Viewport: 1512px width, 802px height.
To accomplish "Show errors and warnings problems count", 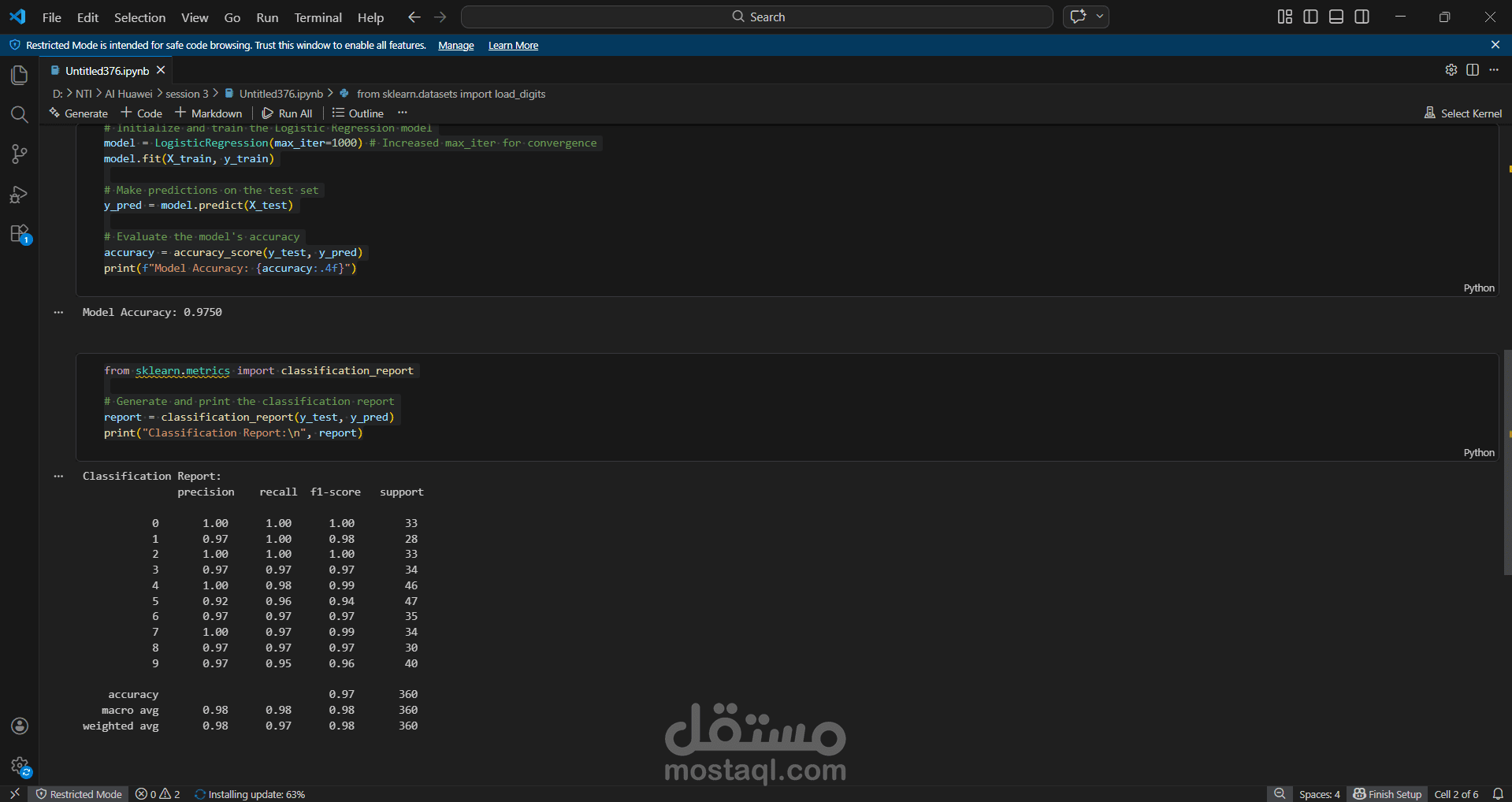I will 158,794.
